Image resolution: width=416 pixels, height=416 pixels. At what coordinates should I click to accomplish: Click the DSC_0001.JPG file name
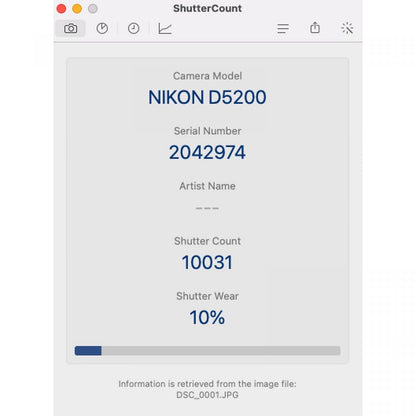207,395
